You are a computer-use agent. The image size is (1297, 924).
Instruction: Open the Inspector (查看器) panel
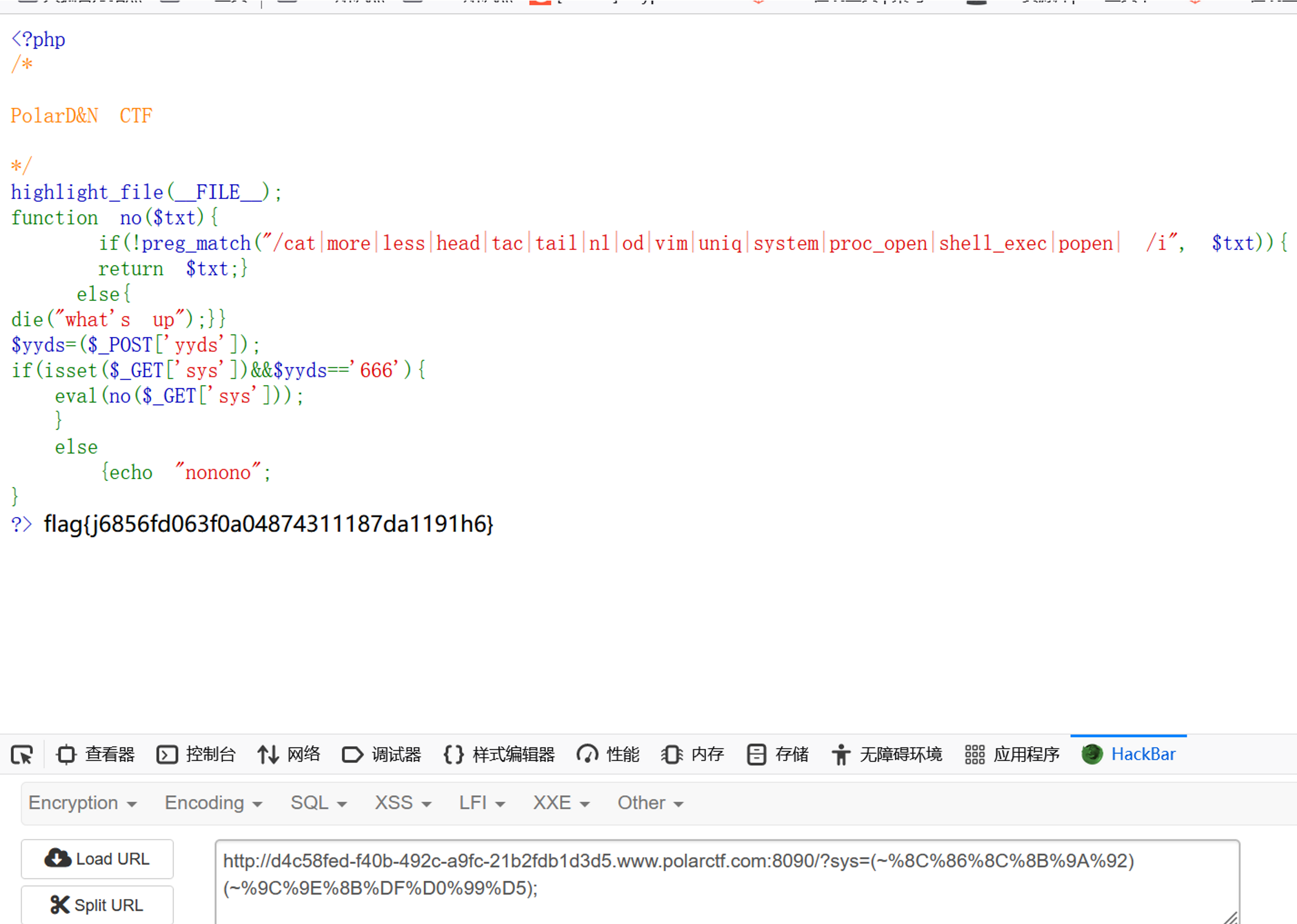(95, 754)
